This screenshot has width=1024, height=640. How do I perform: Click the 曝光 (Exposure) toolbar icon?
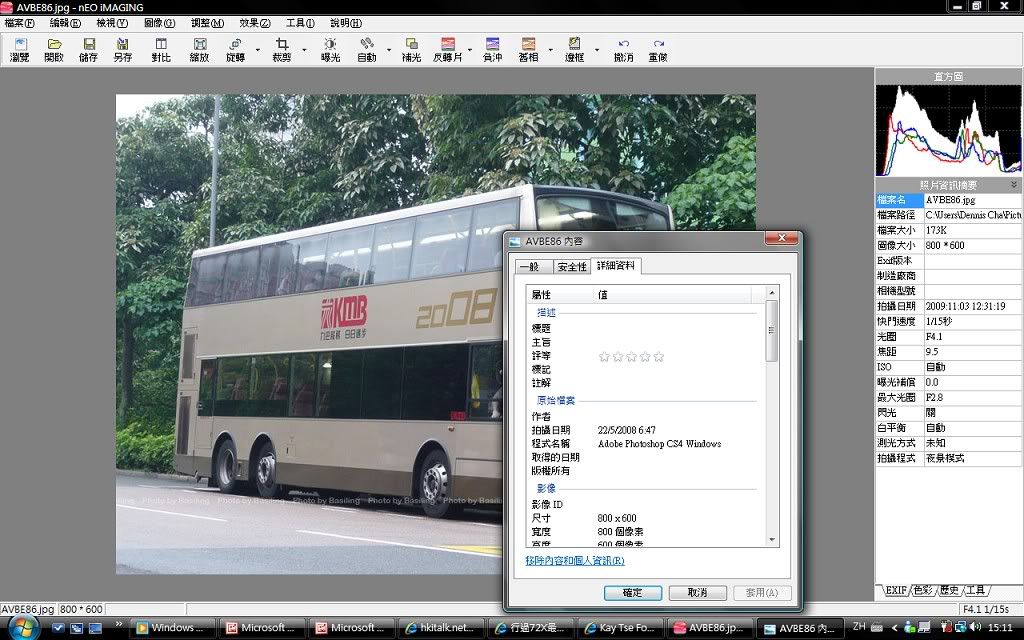(x=330, y=50)
